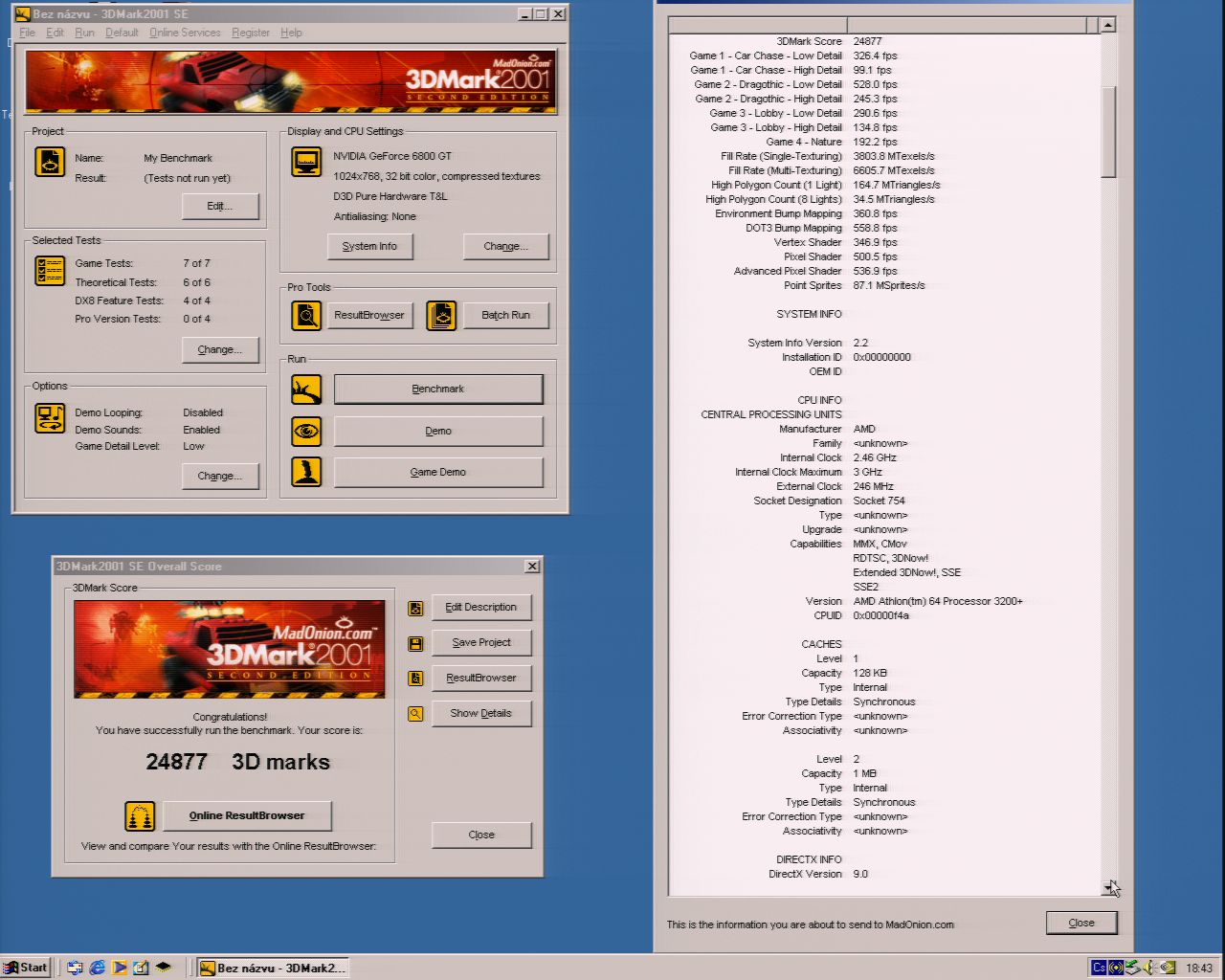1225x980 pixels.
Task: Click 'AMD Athlon(tm) 64 Processor 3200+' value
Action: tap(938, 601)
